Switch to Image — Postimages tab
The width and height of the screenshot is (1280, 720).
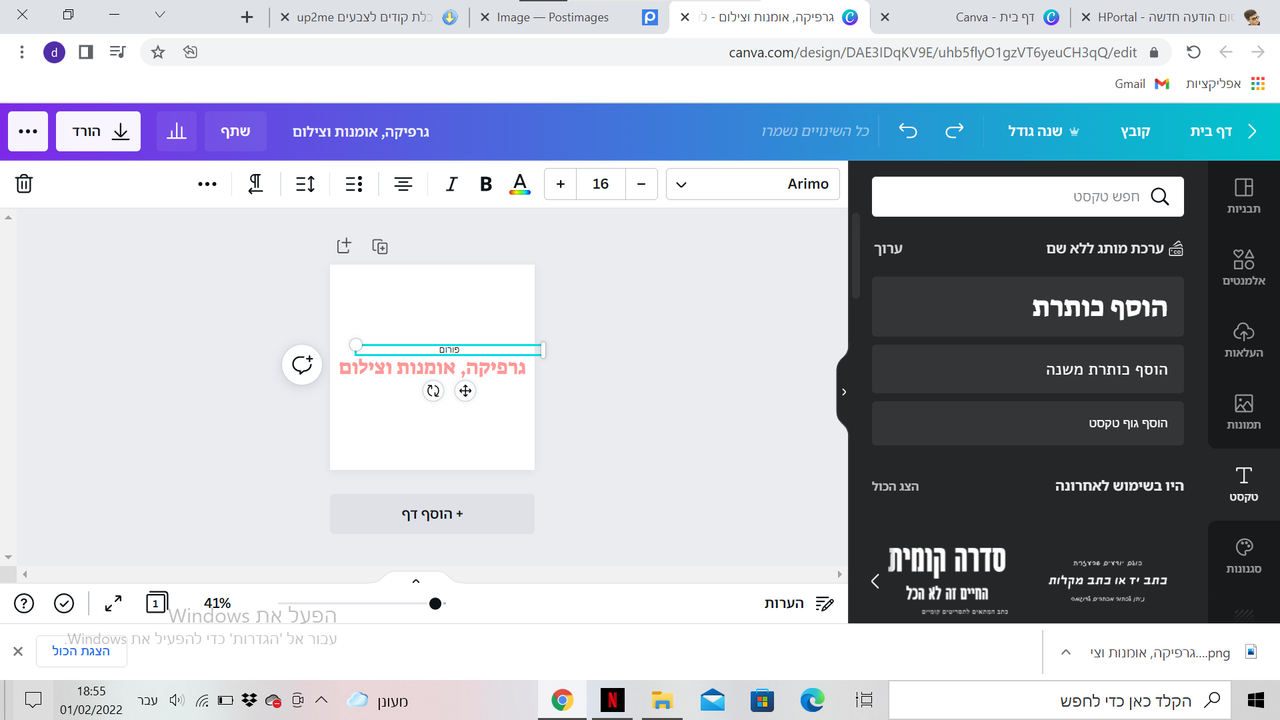pyautogui.click(x=570, y=17)
